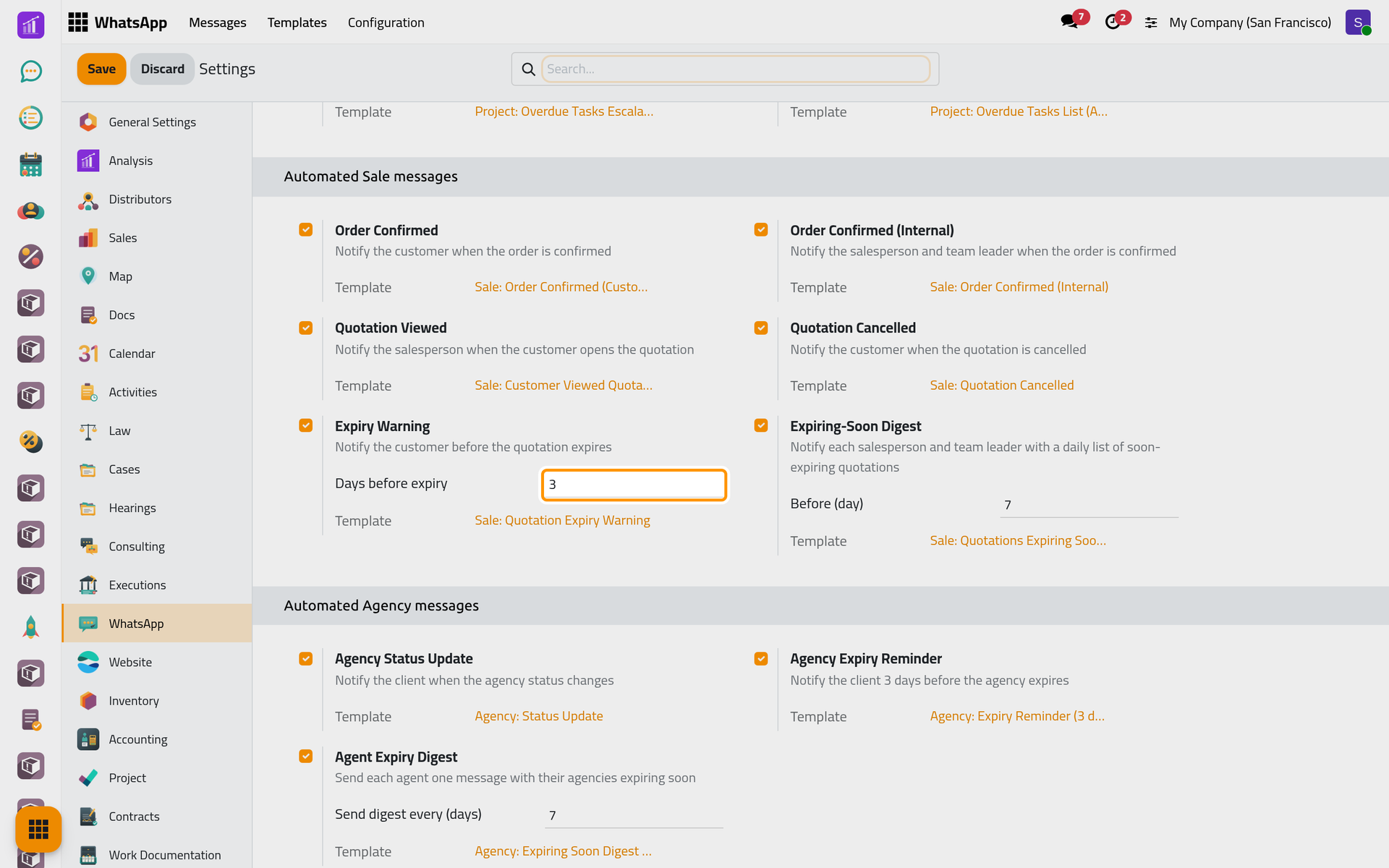This screenshot has width=1389, height=868.
Task: Open the apps grid icon beside WhatsApp
Action: click(x=77, y=22)
